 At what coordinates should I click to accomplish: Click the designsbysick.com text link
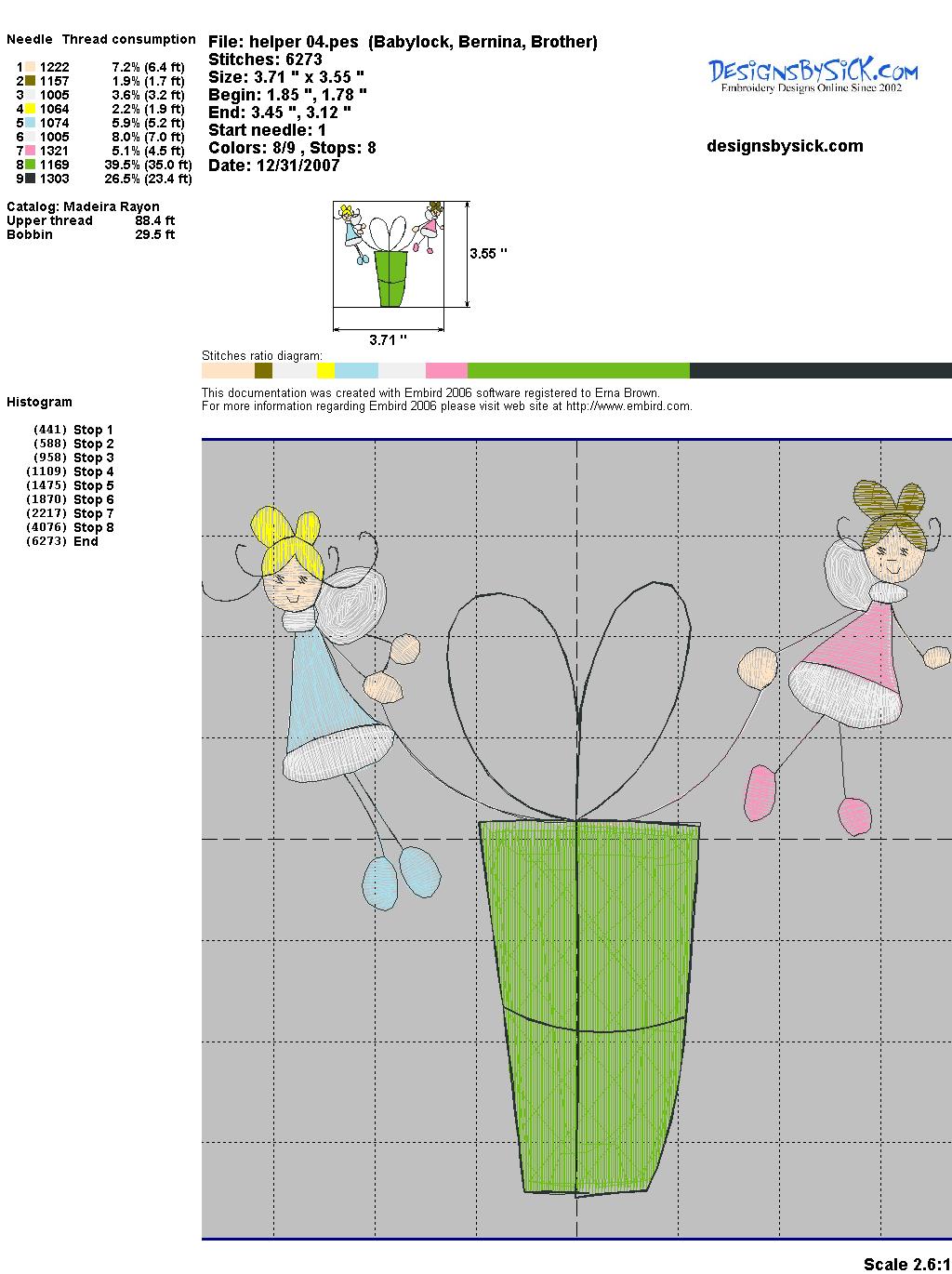(x=785, y=146)
